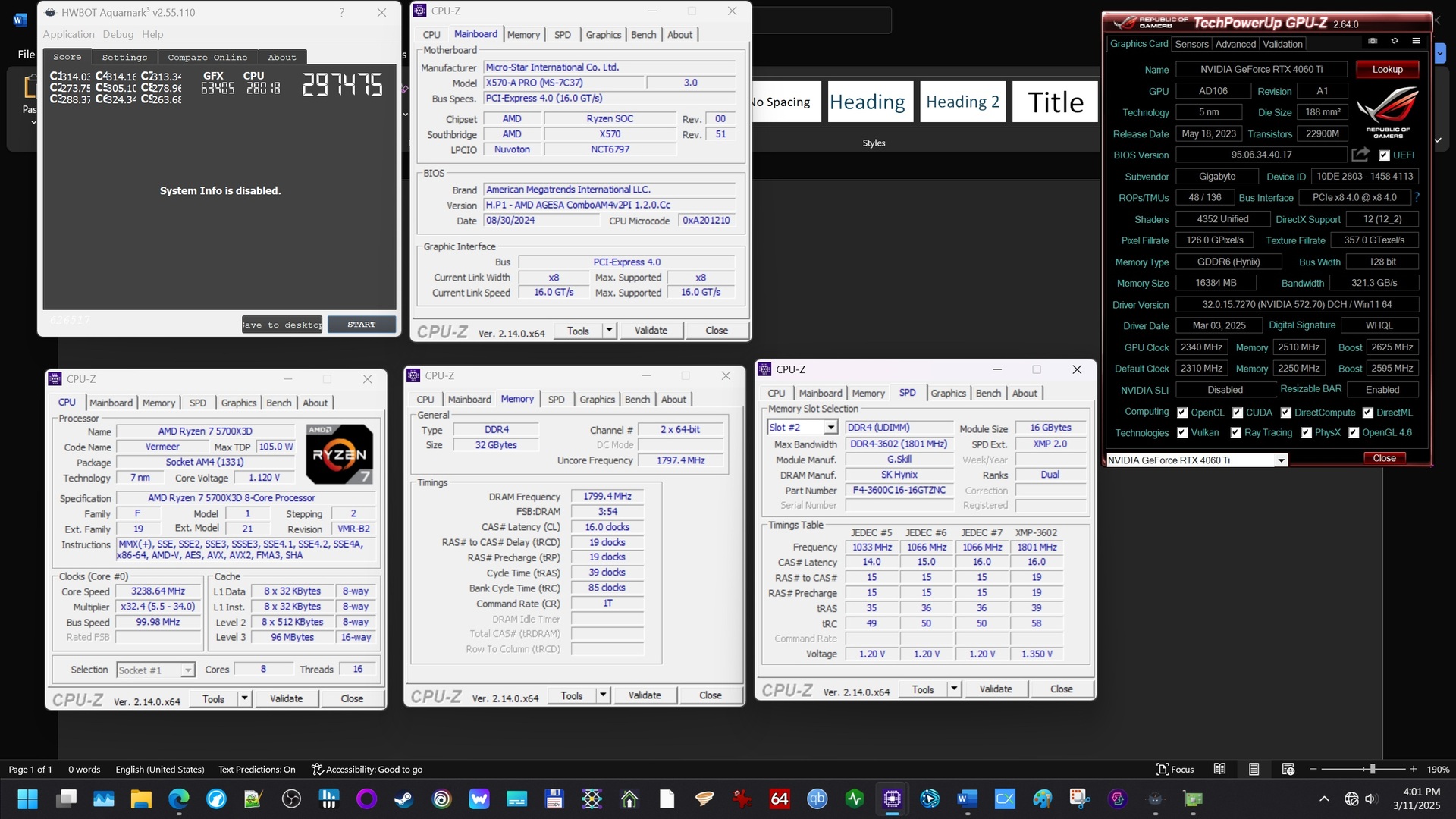Open Bench tab in CPU-Z SPD window
Image resolution: width=1456 pixels, height=819 pixels.
point(988,393)
